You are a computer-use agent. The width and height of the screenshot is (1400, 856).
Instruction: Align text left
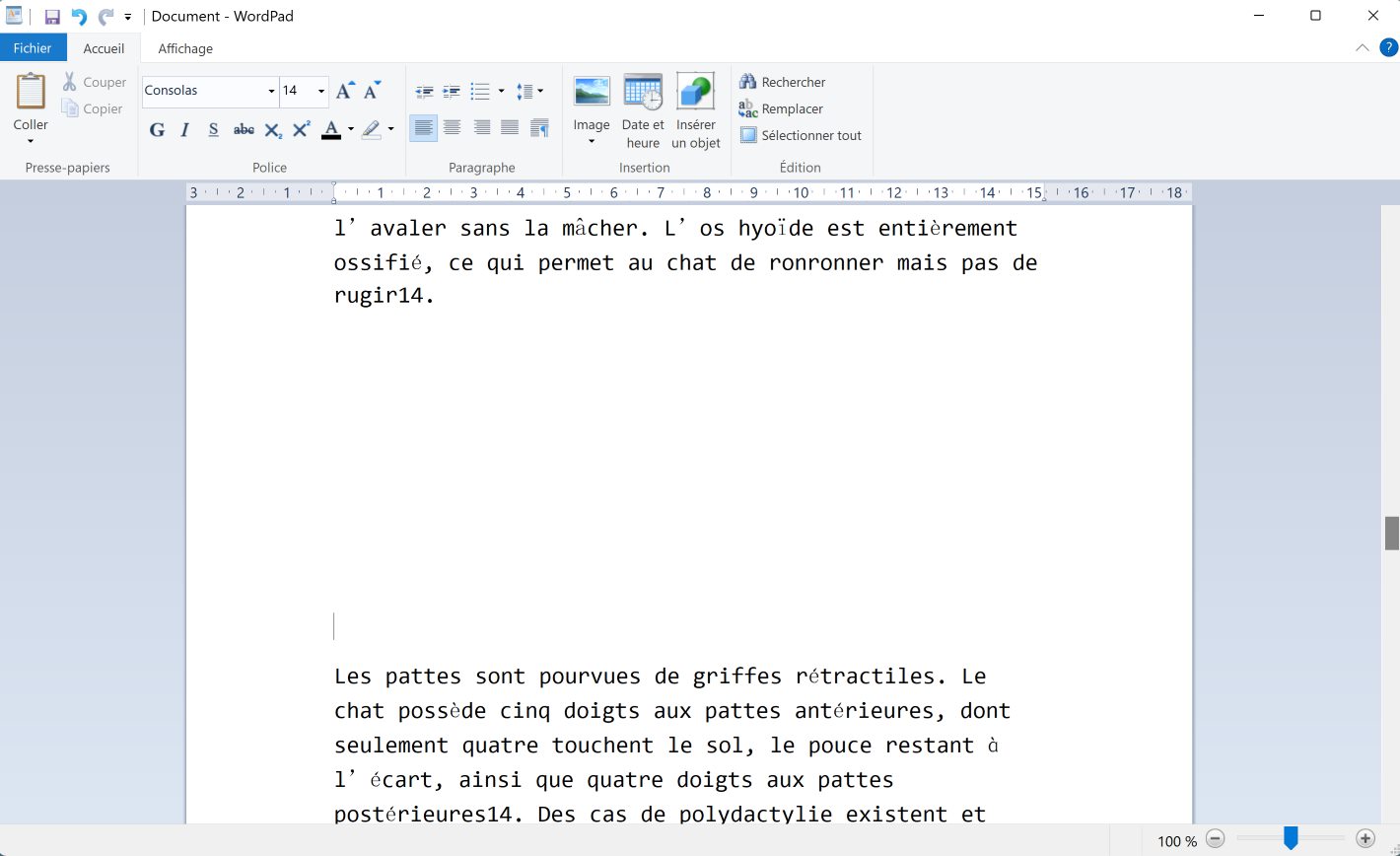(423, 127)
